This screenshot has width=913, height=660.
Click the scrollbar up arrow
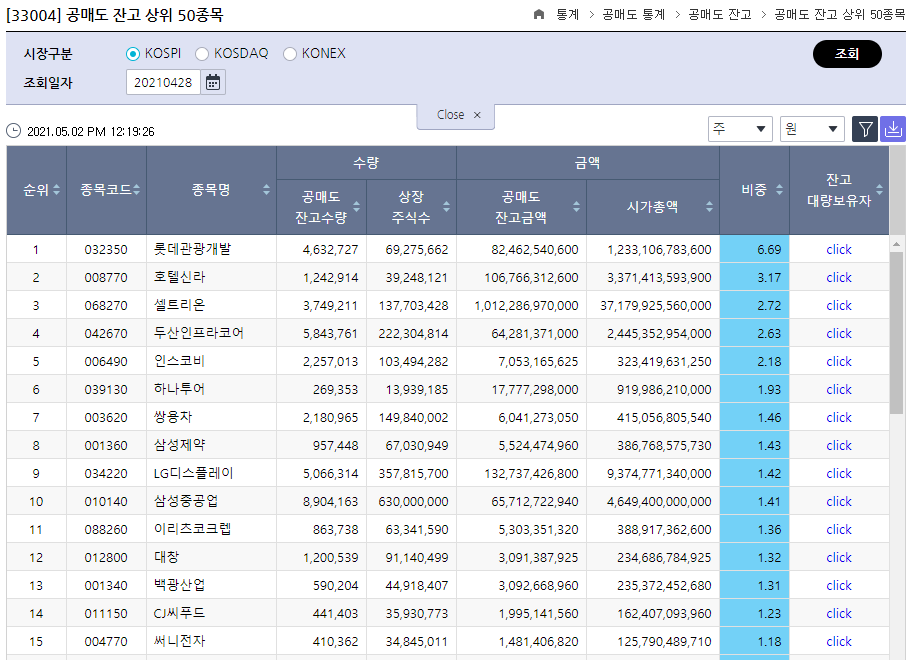pyautogui.click(x=896, y=244)
